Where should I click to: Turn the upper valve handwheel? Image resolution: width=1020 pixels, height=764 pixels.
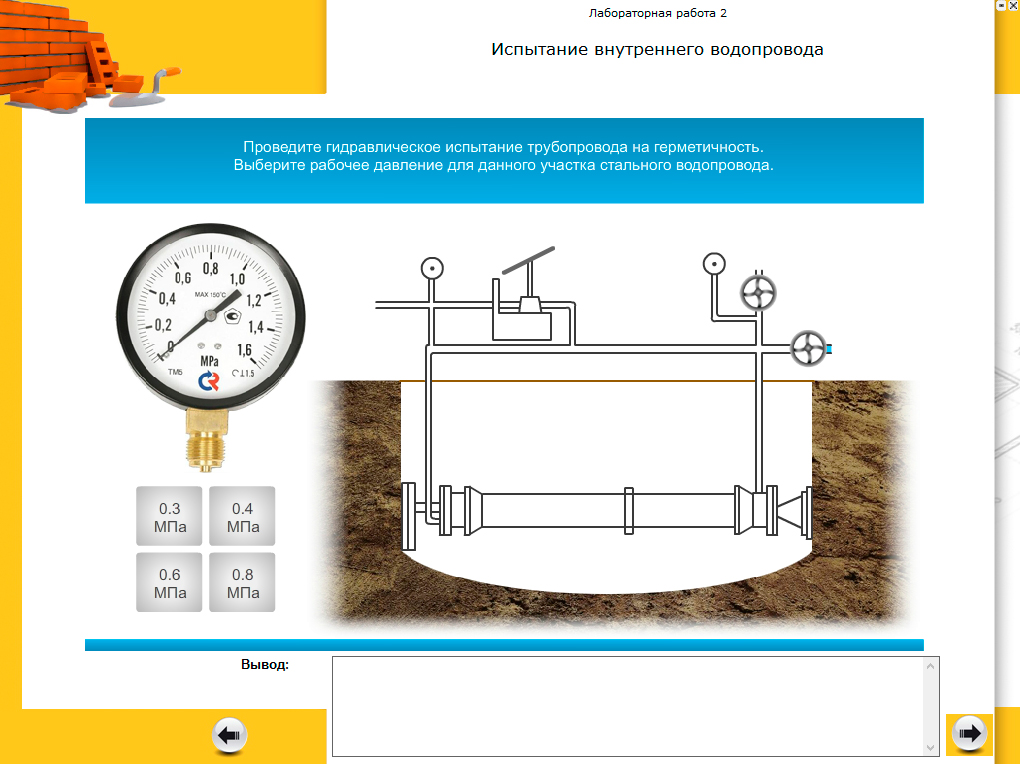pos(758,294)
